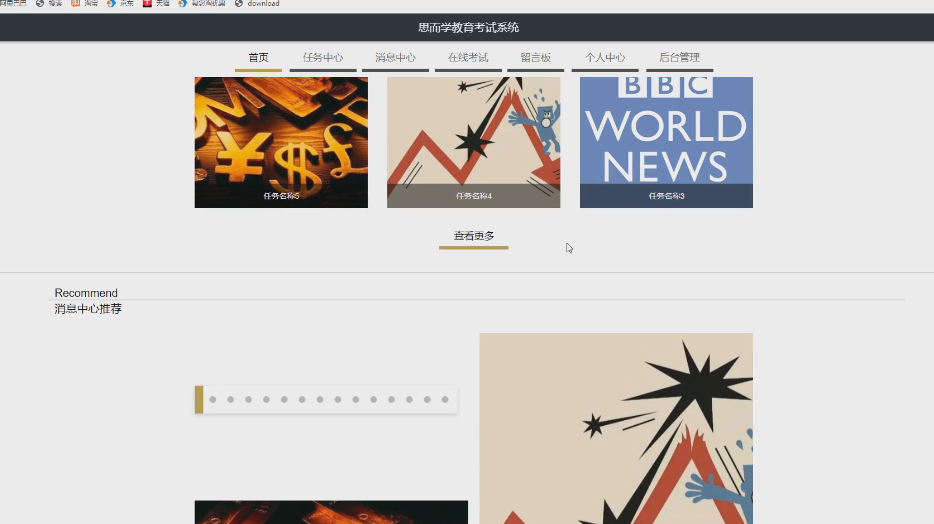Click the 消息中心推荐 section label

88,309
